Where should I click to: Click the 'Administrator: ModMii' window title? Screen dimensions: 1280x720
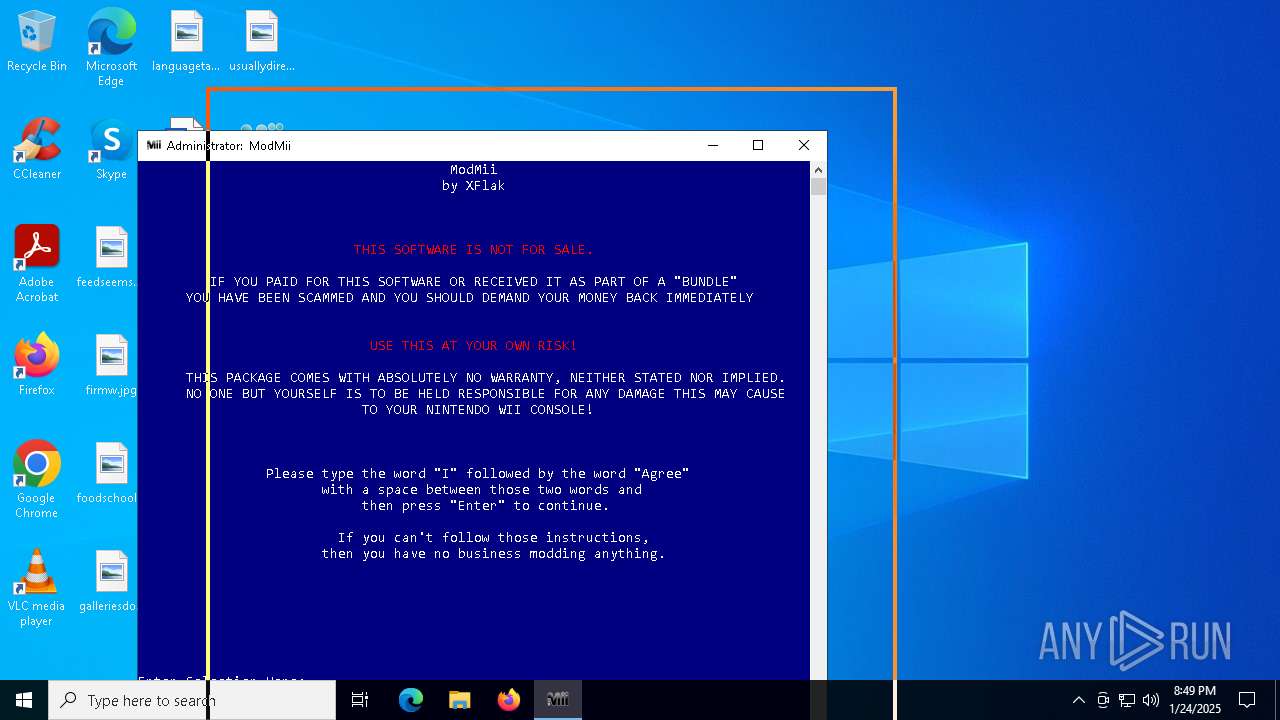click(229, 146)
